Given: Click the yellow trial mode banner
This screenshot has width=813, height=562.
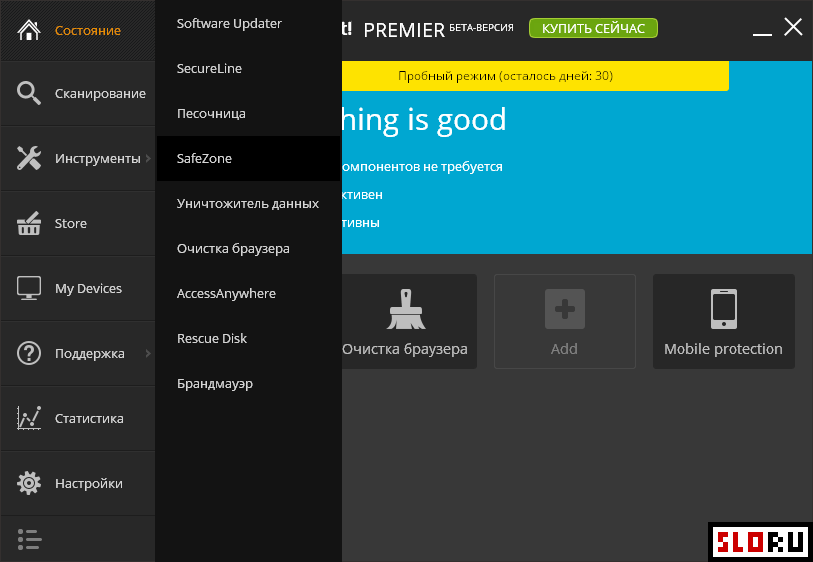Looking at the screenshot, I should point(535,76).
